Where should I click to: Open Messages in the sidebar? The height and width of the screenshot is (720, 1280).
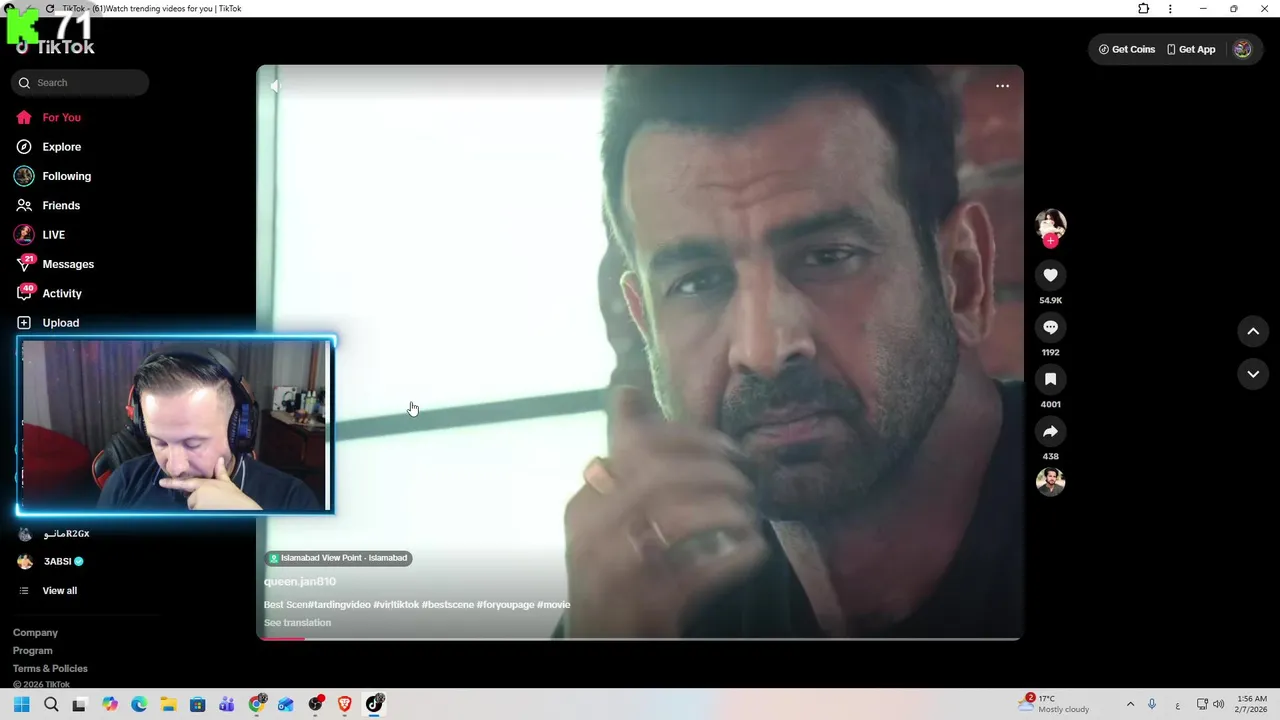tap(55, 264)
